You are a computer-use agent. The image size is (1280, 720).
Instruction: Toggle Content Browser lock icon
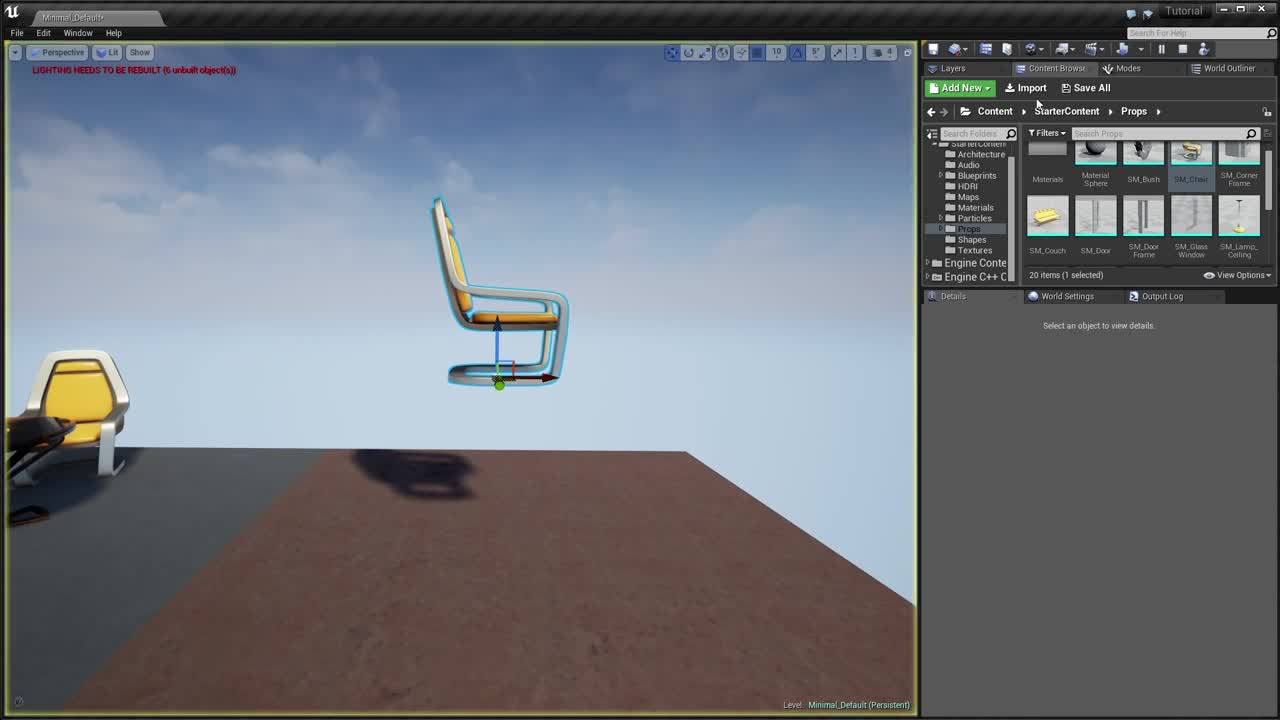[x=1266, y=112]
